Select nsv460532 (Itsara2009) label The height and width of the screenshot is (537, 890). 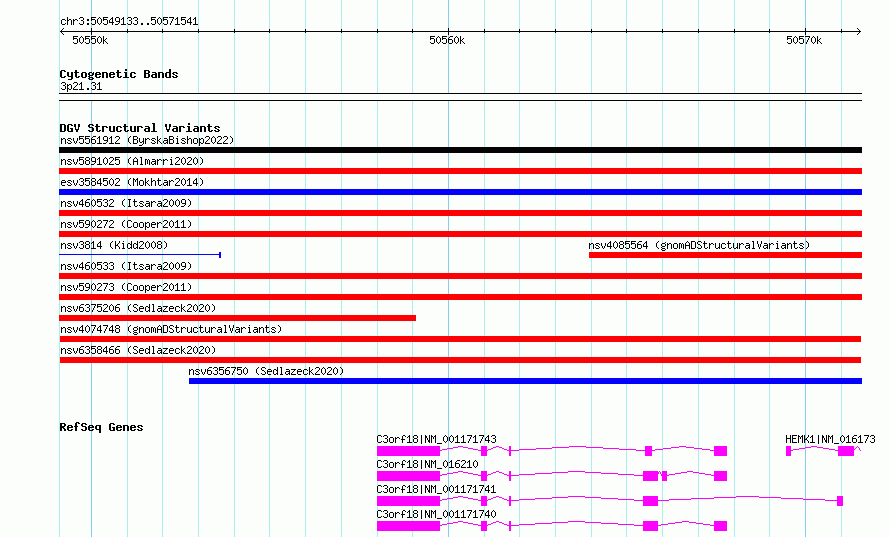(x=126, y=203)
